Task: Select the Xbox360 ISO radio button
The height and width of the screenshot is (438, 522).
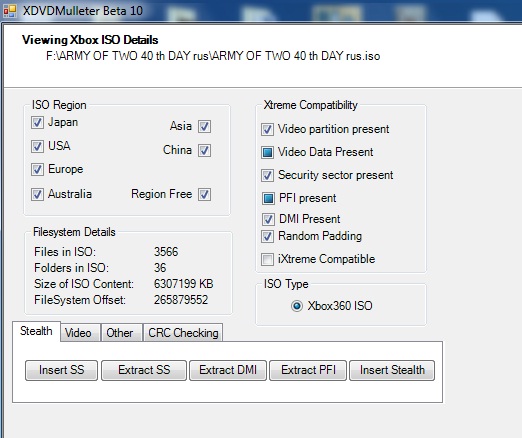Action: pyautogui.click(x=297, y=306)
